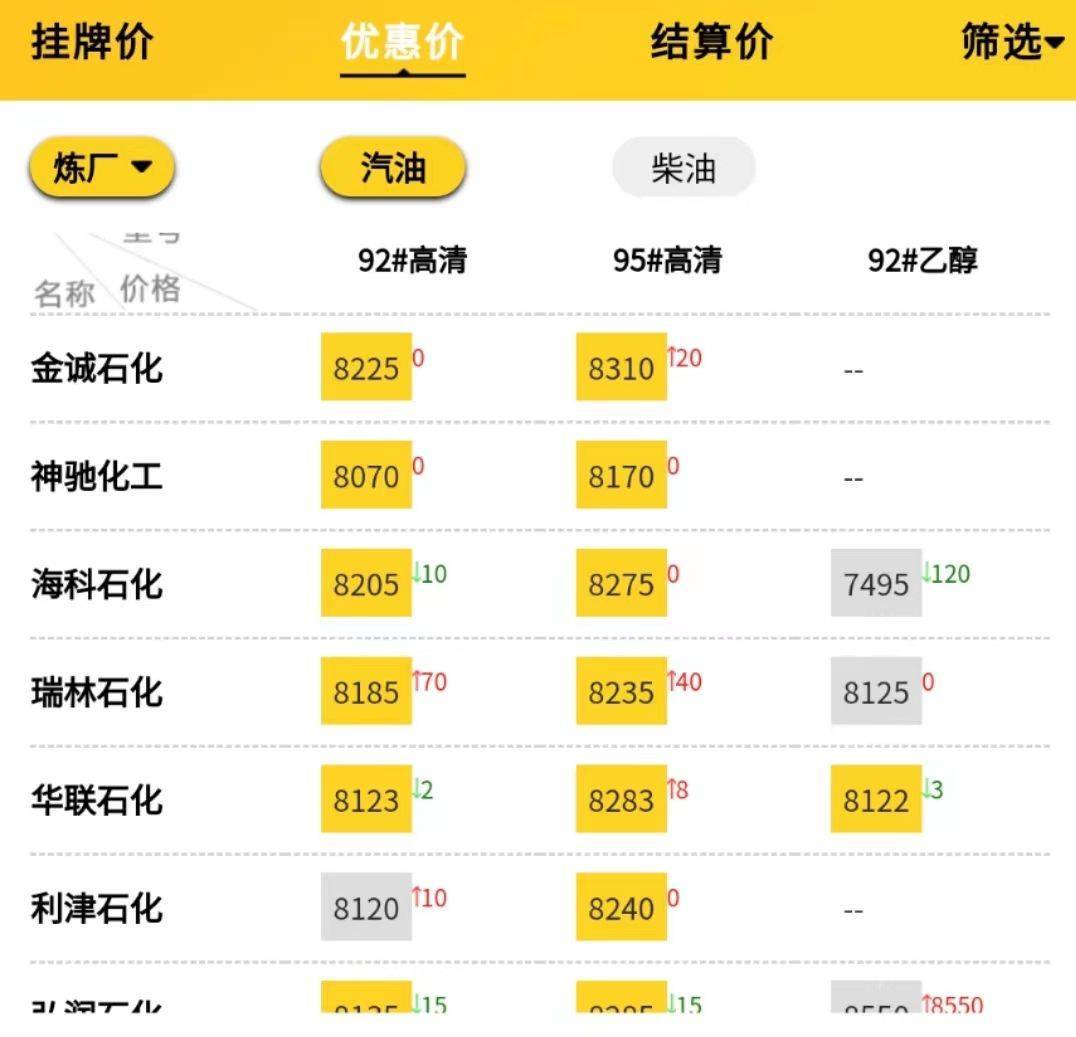Open 华联石化 refinery details
This screenshot has width=1076, height=1037.
97,800
